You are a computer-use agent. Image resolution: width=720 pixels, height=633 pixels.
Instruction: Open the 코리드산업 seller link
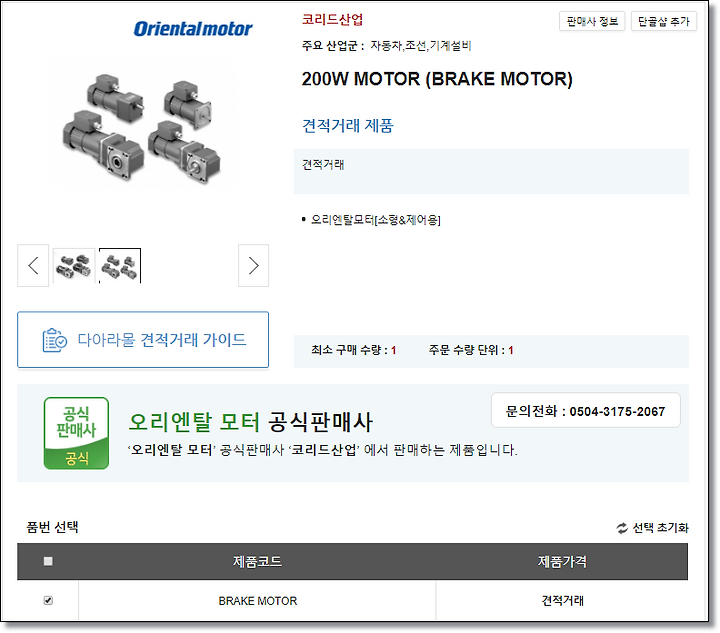pyautogui.click(x=332, y=19)
